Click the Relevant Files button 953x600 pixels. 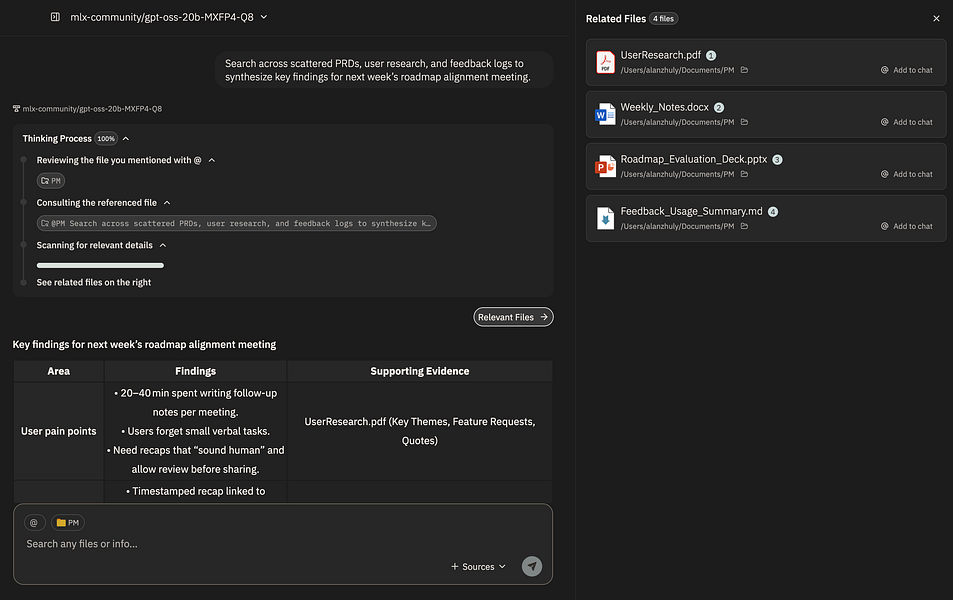(x=513, y=317)
